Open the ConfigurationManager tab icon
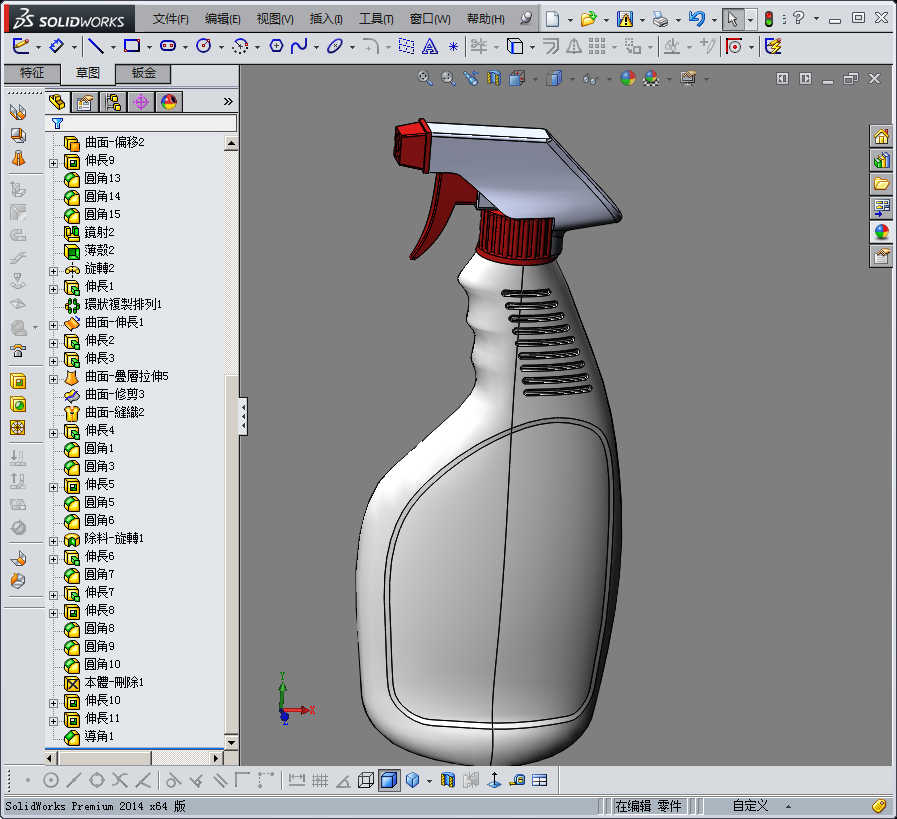Screen dimensions: 897x819 (113, 102)
